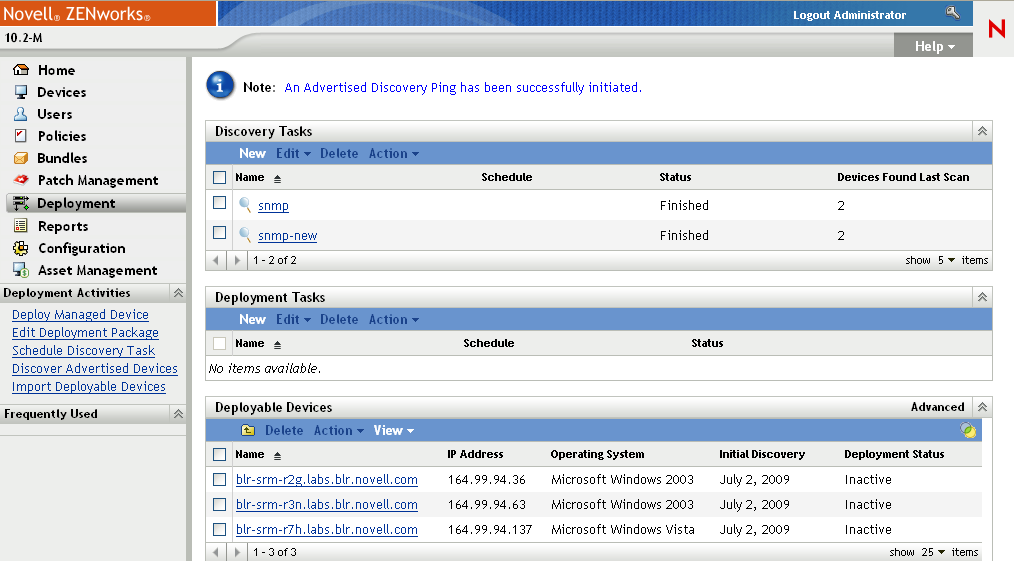Click the Users person icon
This screenshot has height=561, width=1014.
tap(21, 114)
